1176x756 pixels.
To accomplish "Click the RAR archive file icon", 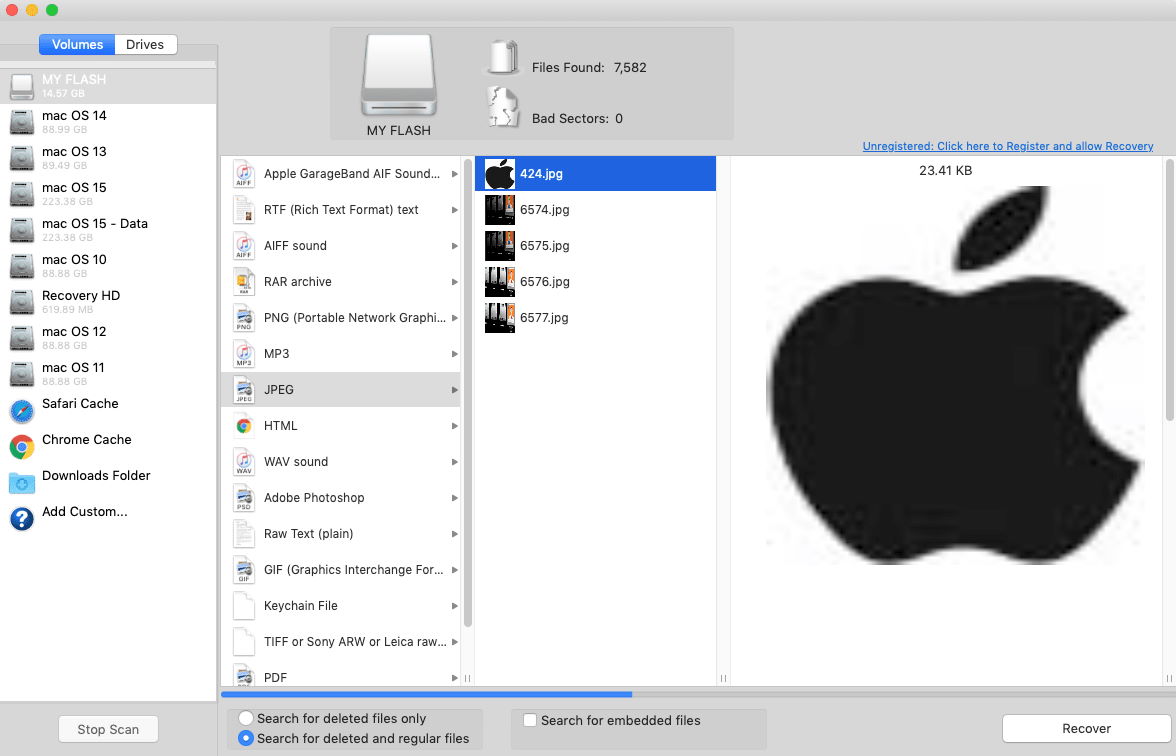I will [244, 282].
